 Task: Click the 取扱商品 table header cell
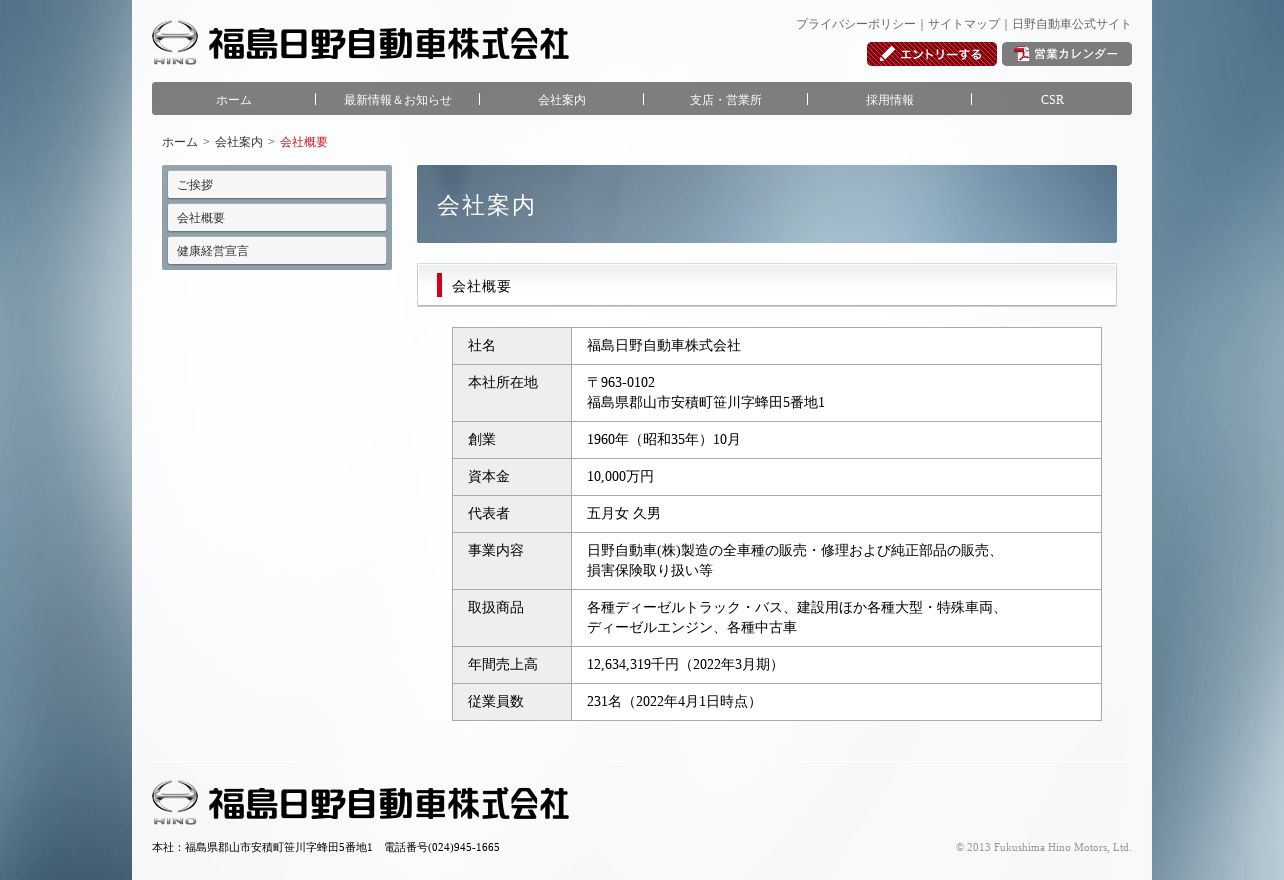pos(512,618)
